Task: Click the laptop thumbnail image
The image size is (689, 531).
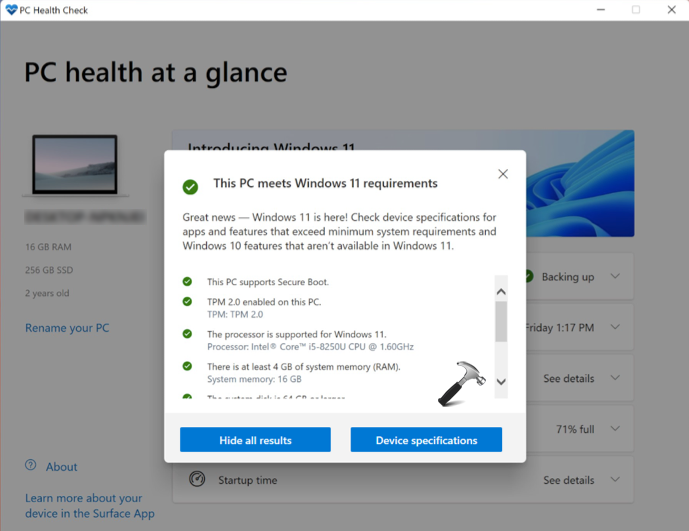Action: click(x=74, y=167)
